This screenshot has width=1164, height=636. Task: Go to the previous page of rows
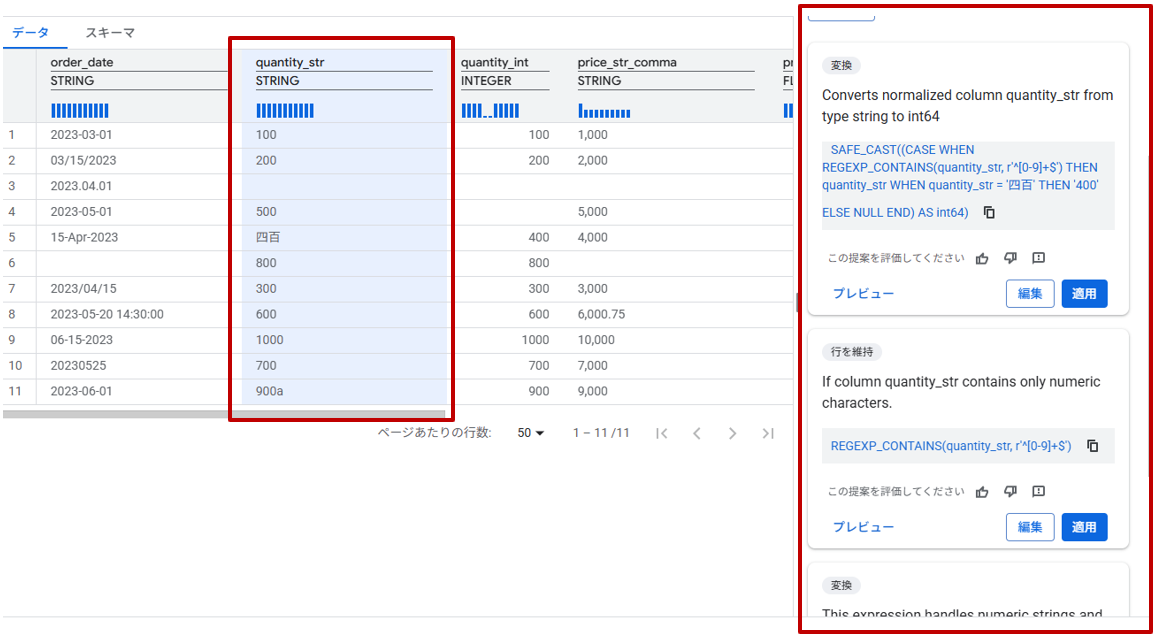click(x=696, y=433)
